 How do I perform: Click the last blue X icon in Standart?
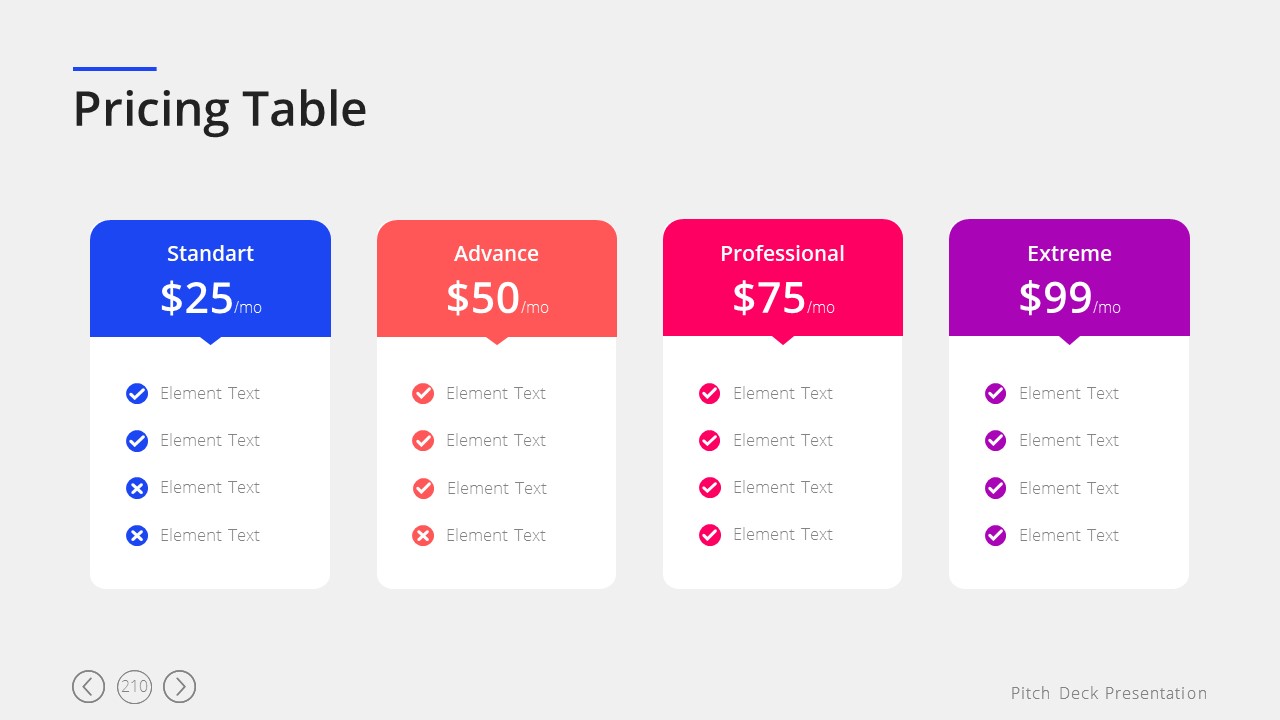click(137, 536)
